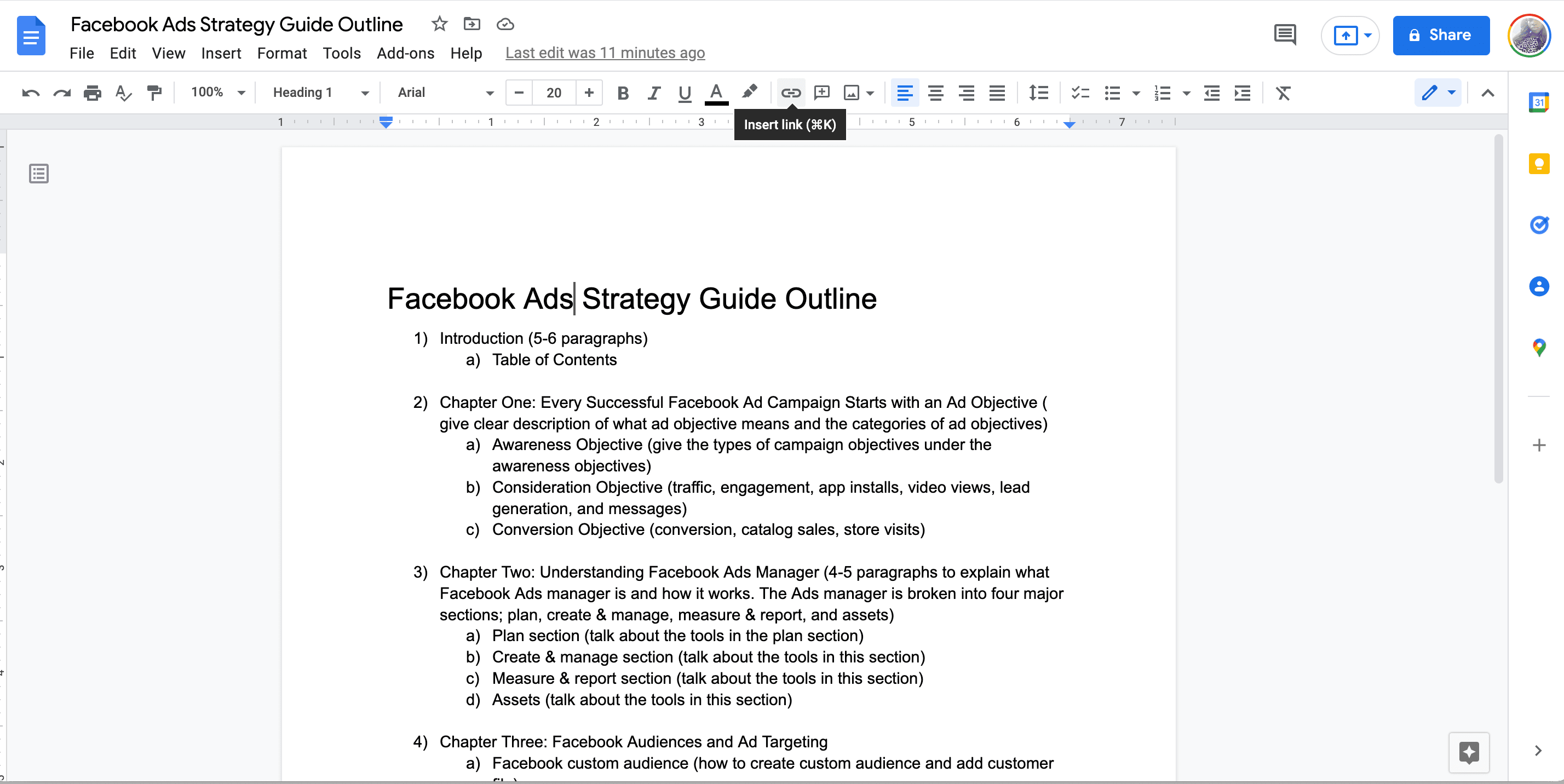
Task: Click the bulleted list icon
Action: [1112, 93]
